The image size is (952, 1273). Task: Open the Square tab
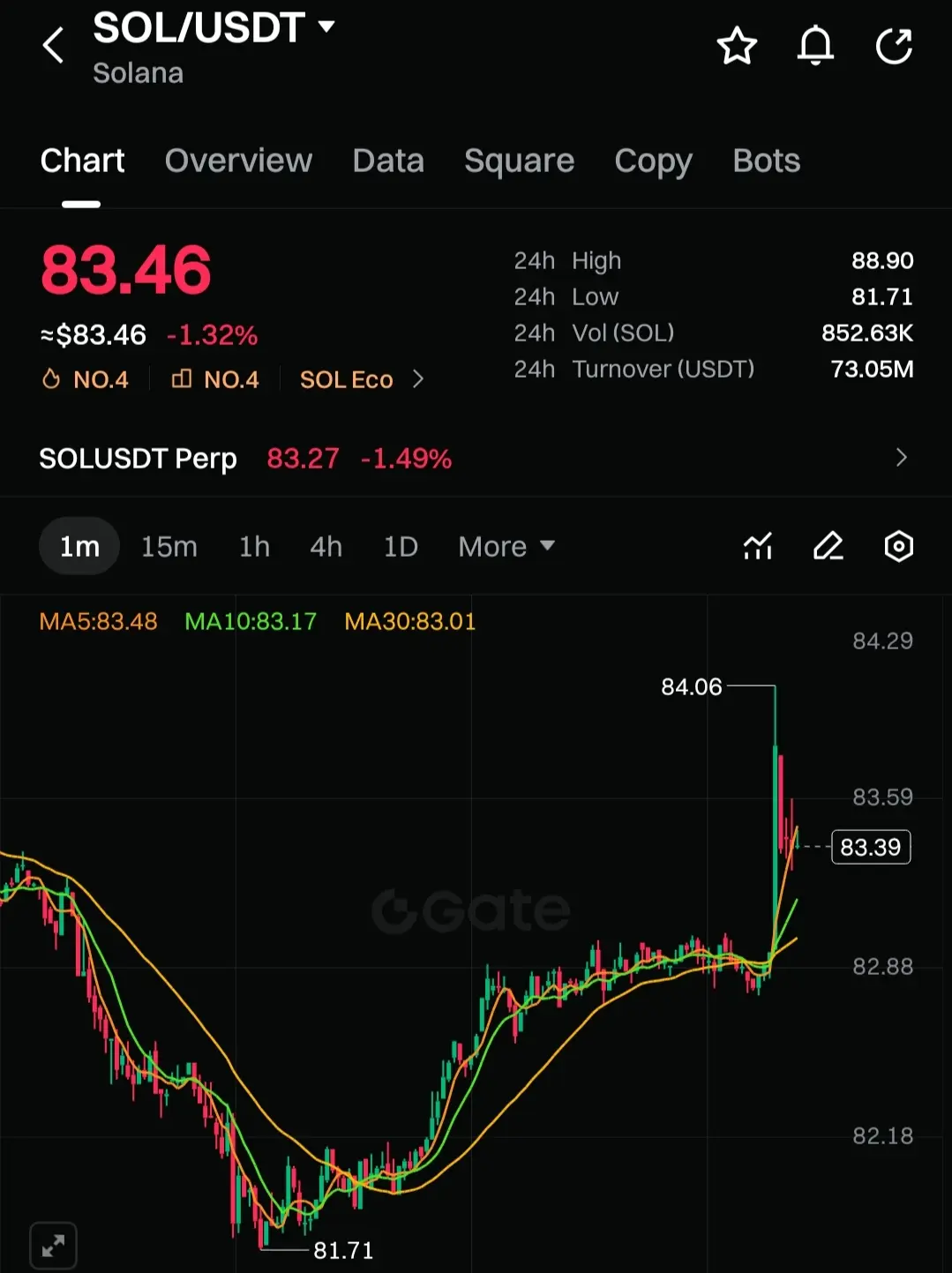(519, 161)
